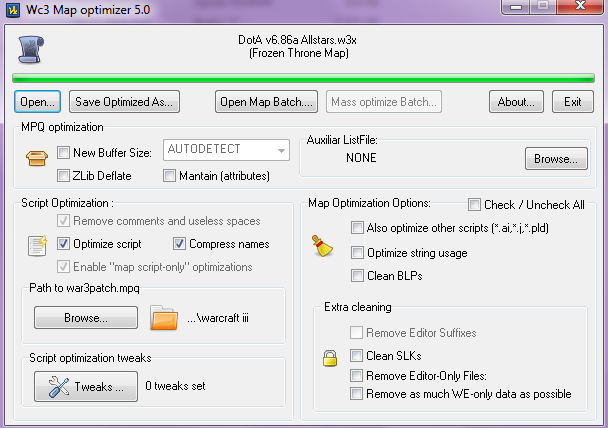Check the Mantain (attributes) option

pos(169,176)
